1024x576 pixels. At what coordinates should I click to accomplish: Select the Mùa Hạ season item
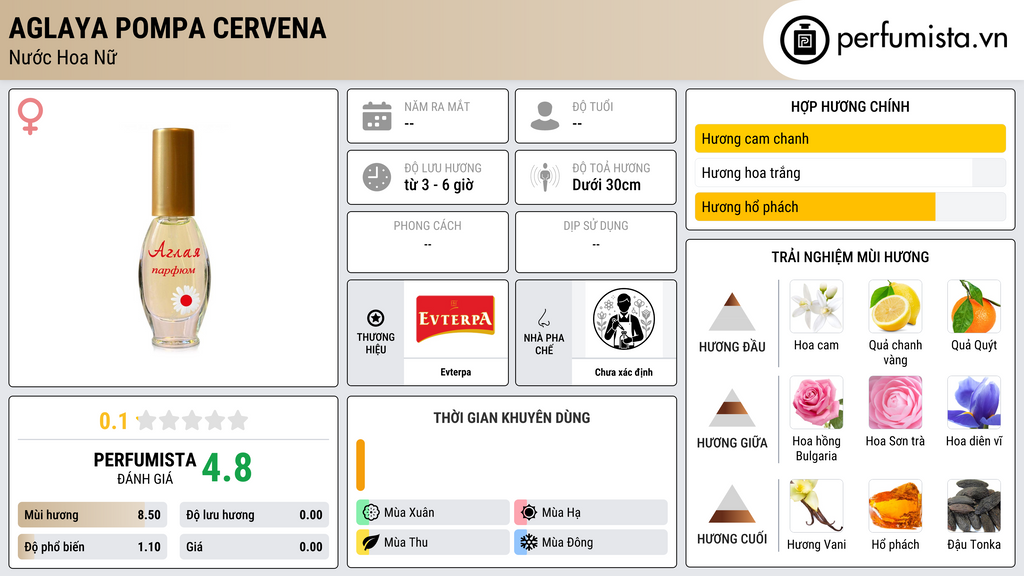591,513
